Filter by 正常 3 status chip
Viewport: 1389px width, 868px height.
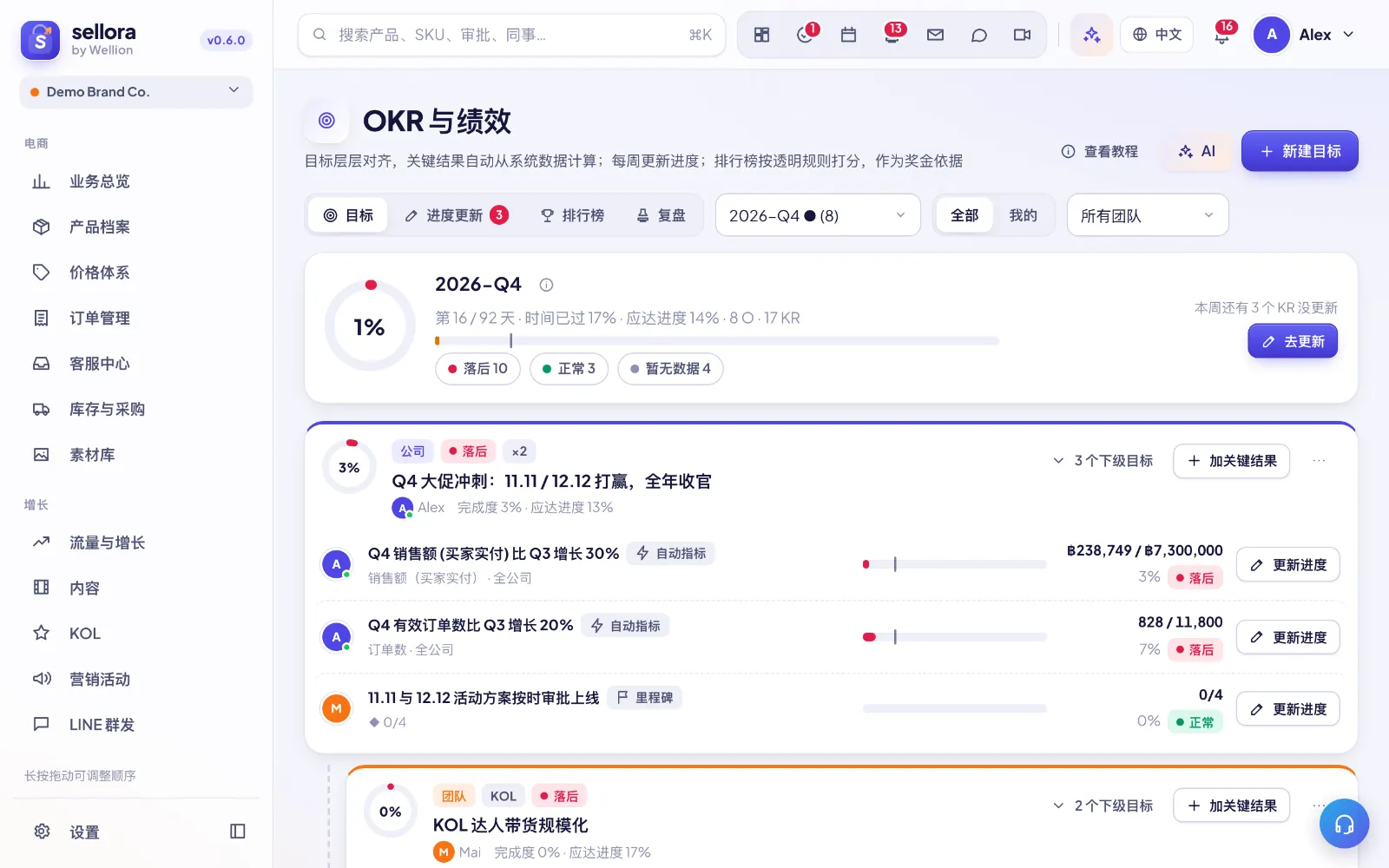click(569, 369)
